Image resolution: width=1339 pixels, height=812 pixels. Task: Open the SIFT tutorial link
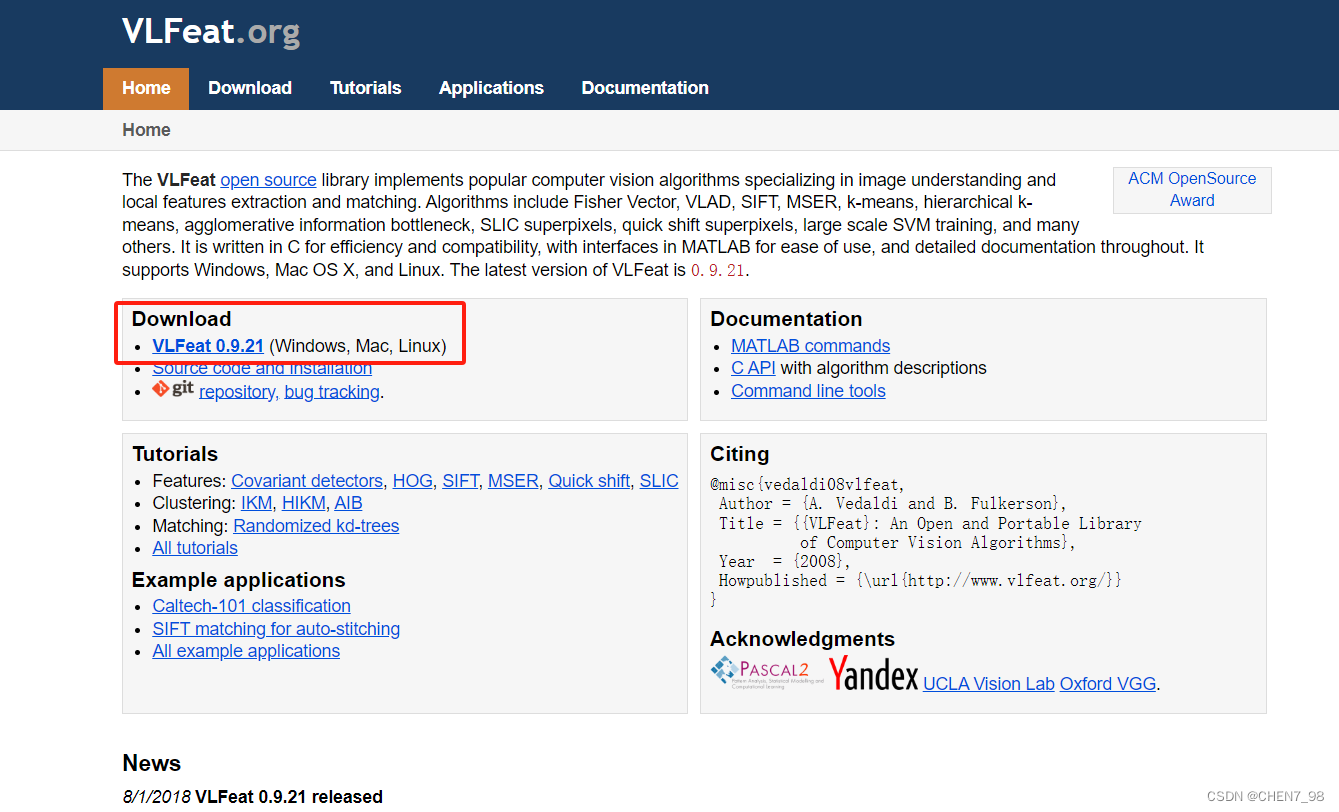(460, 481)
